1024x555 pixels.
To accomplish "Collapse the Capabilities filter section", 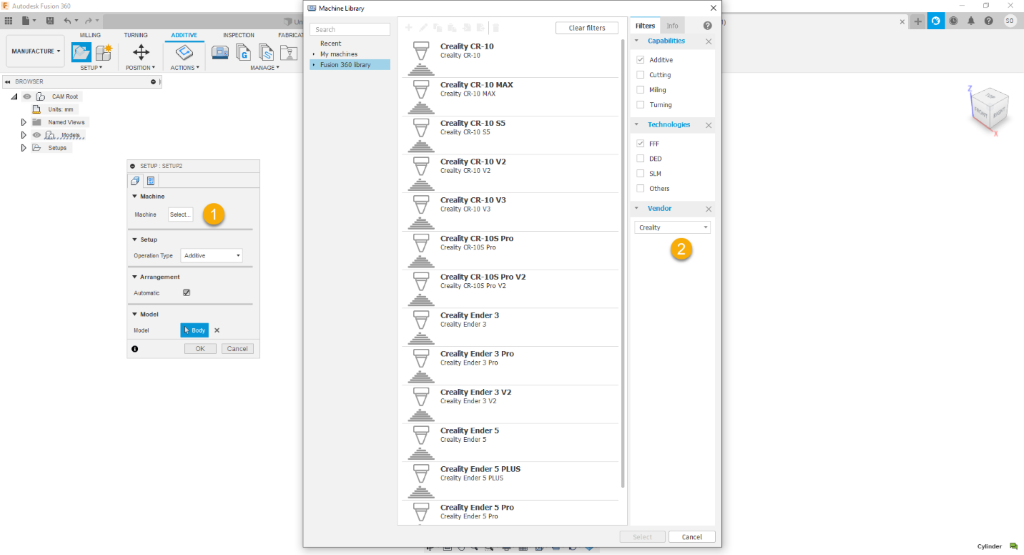I will tap(637, 40).
